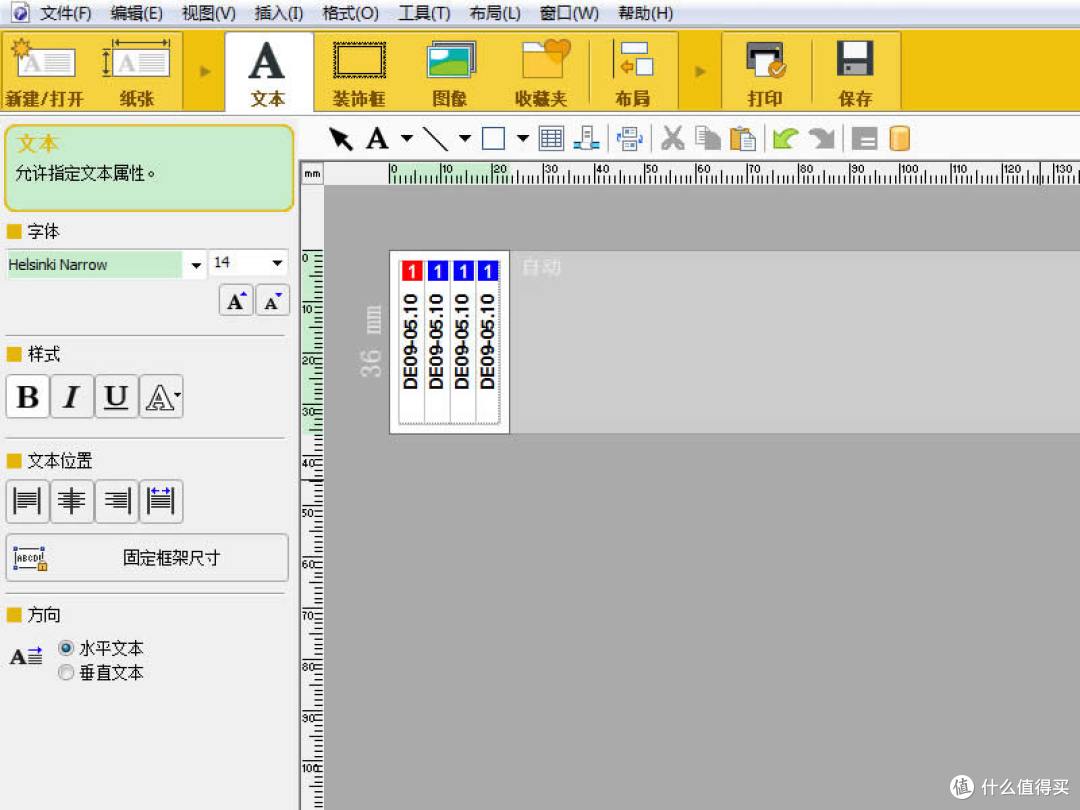Image resolution: width=1080 pixels, height=810 pixels.
Task: Select the rectangle shape tool
Action: tap(493, 138)
